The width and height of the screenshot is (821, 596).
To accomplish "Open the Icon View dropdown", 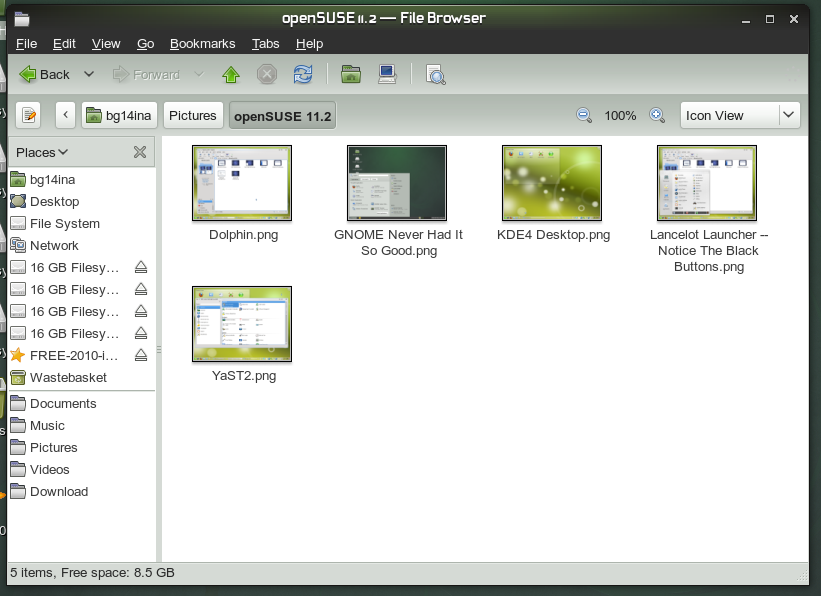I will pyautogui.click(x=740, y=115).
